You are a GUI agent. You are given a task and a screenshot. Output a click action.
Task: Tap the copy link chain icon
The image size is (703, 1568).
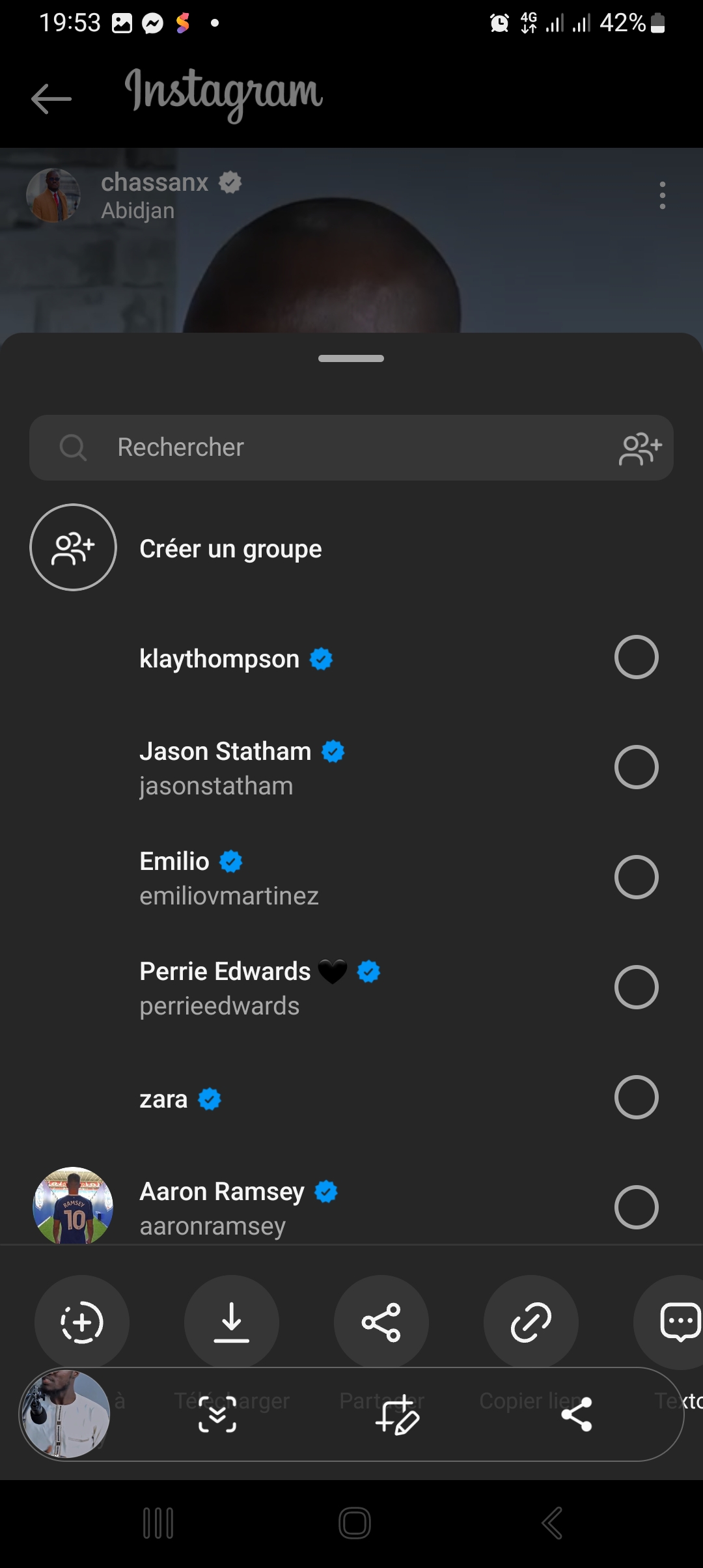click(531, 1322)
